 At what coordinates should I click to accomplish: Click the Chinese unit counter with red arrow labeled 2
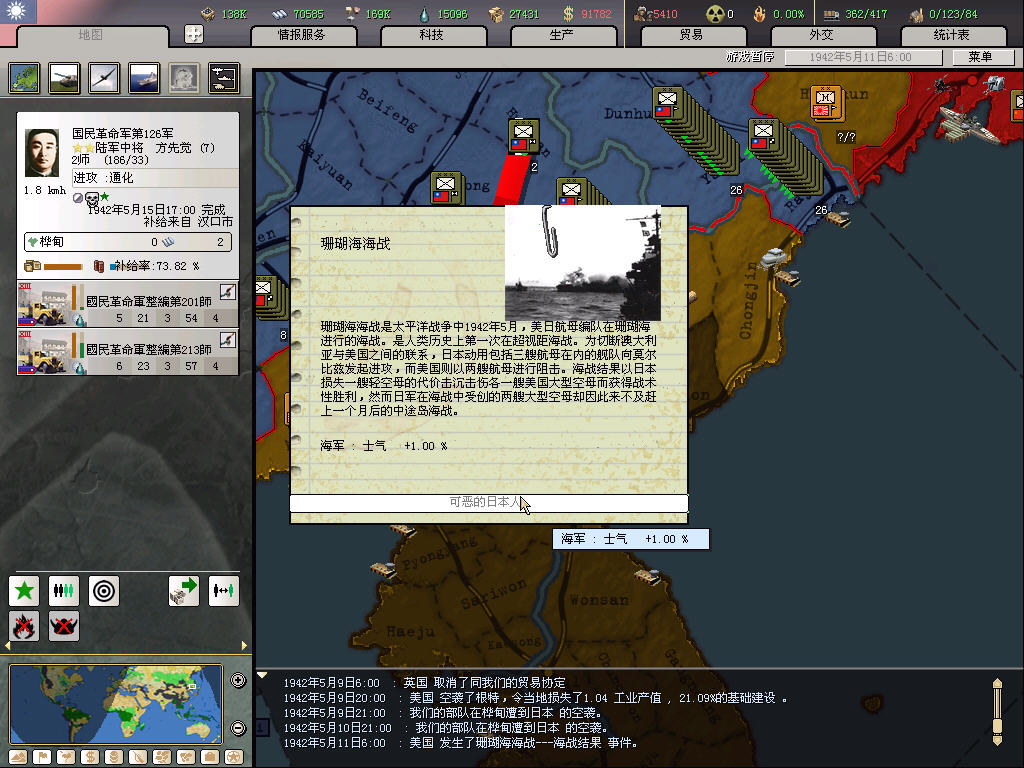pos(524,136)
